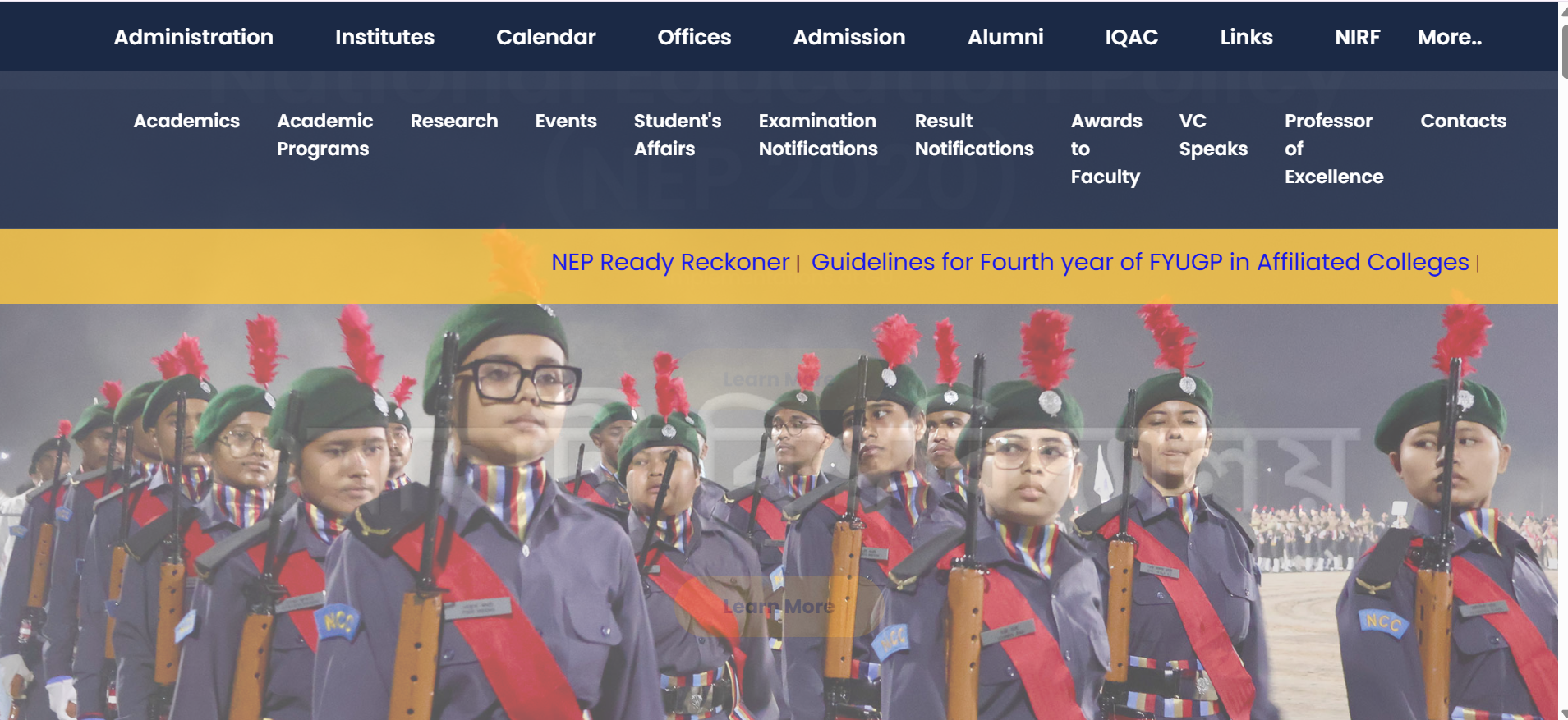The width and height of the screenshot is (1568, 720).
Task: Open Awards to Faculty page
Action: click(1106, 149)
